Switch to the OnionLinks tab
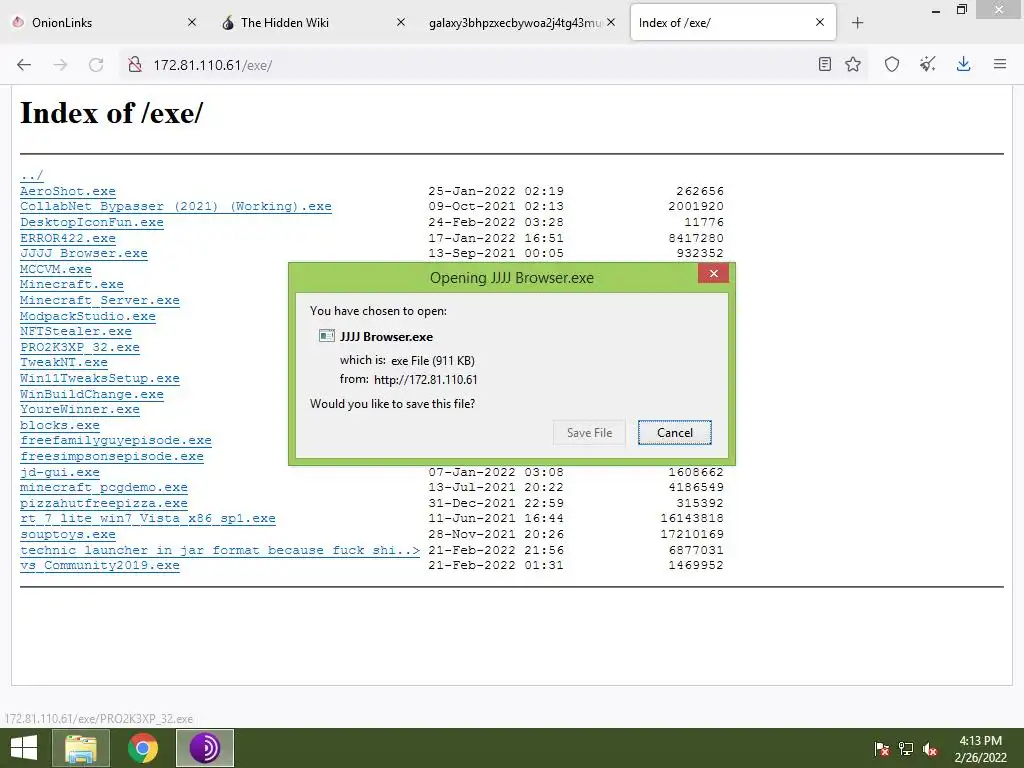Viewport: 1024px width, 768px height. [104, 22]
